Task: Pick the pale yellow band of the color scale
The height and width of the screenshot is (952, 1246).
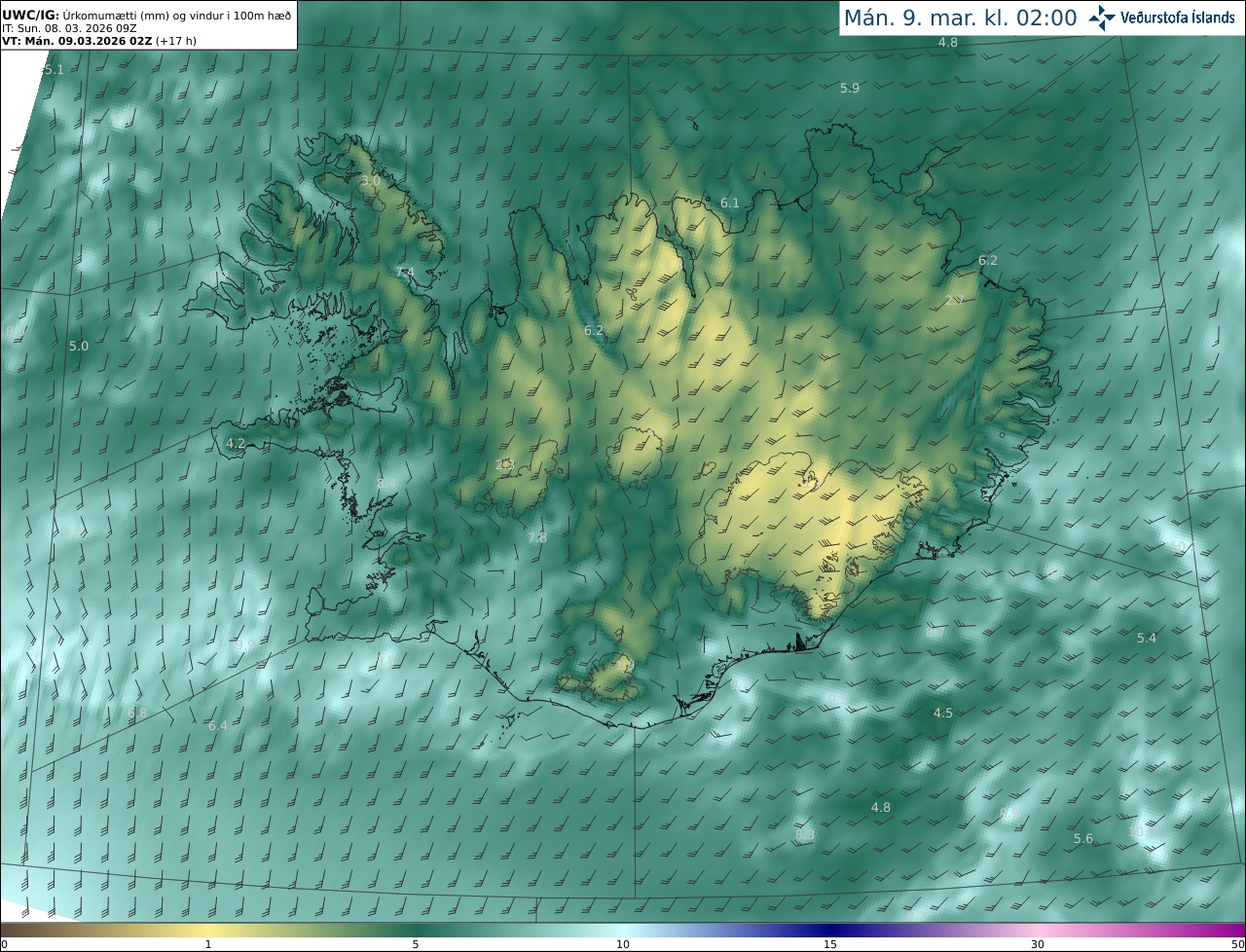Action: (208, 930)
